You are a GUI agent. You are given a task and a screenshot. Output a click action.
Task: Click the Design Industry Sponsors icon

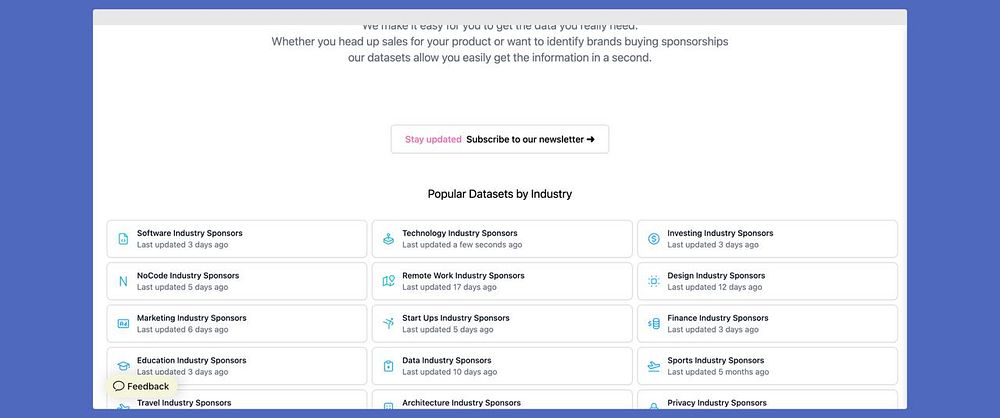tap(653, 282)
